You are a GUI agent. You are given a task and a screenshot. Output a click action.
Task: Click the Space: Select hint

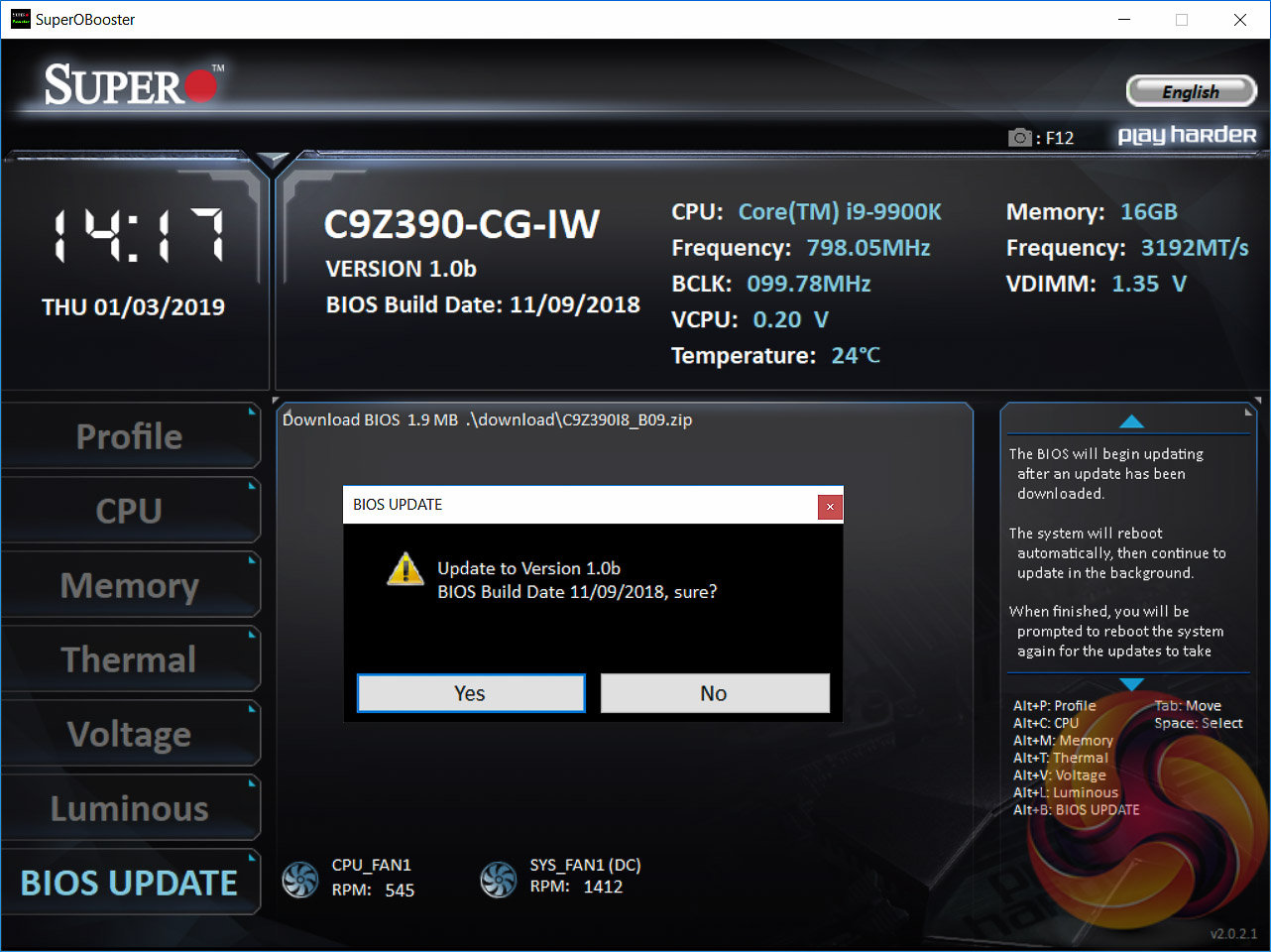[x=1199, y=723]
